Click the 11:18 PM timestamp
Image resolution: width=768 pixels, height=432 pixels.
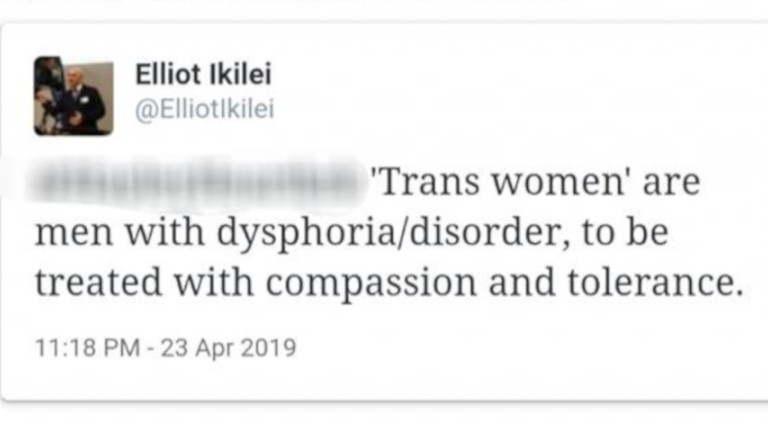pyautogui.click(x=88, y=348)
